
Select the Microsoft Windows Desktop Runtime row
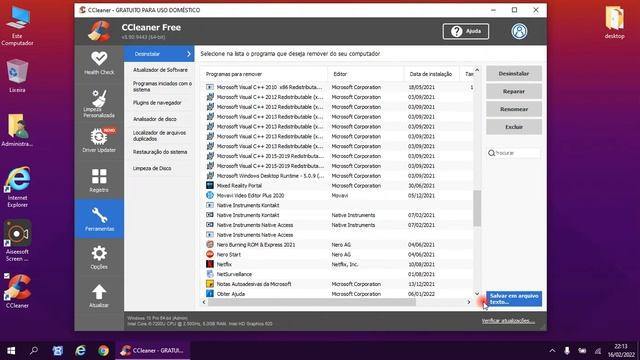[x=337, y=176]
